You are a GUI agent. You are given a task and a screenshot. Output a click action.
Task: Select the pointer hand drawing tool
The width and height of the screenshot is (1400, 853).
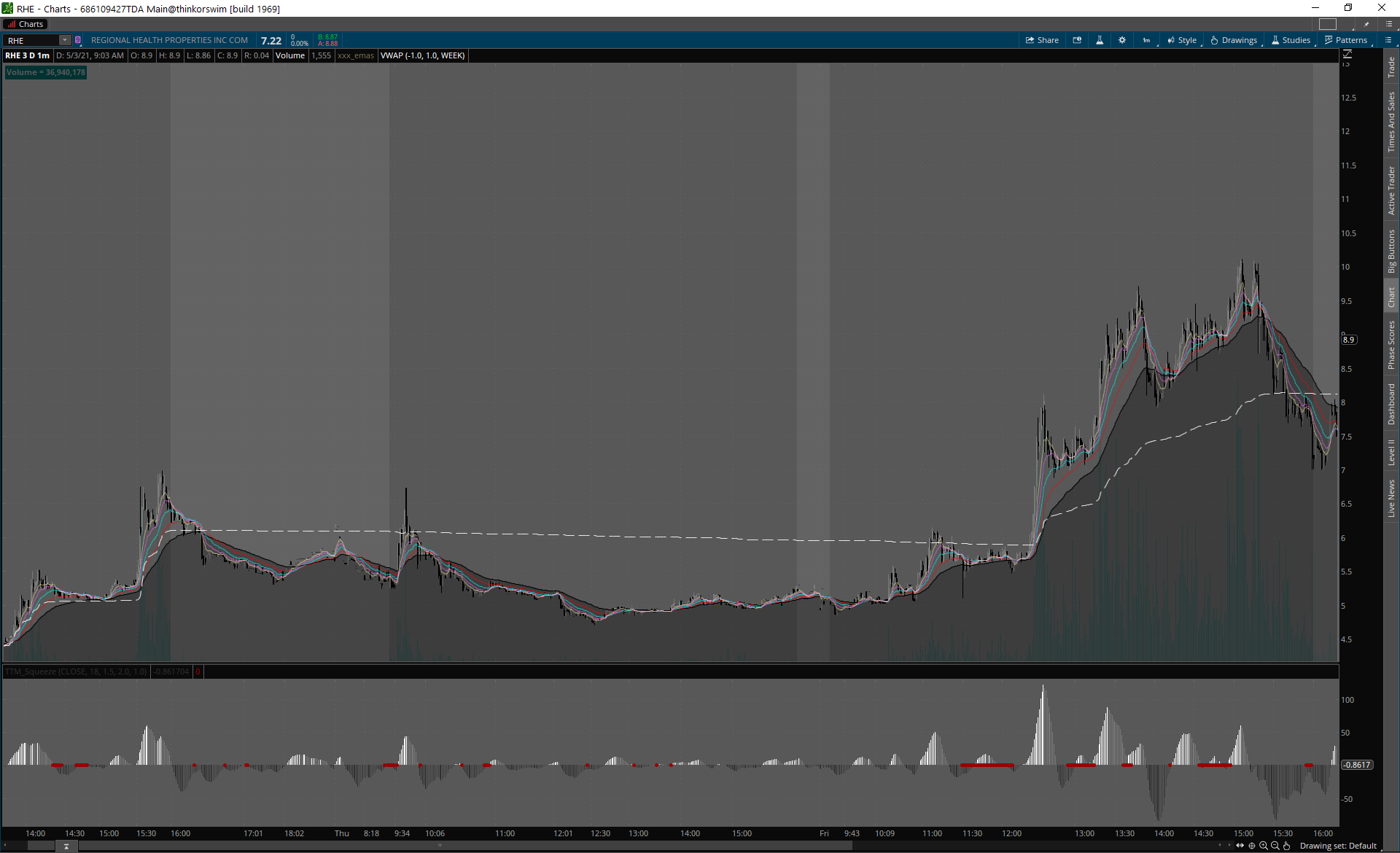(1287, 846)
